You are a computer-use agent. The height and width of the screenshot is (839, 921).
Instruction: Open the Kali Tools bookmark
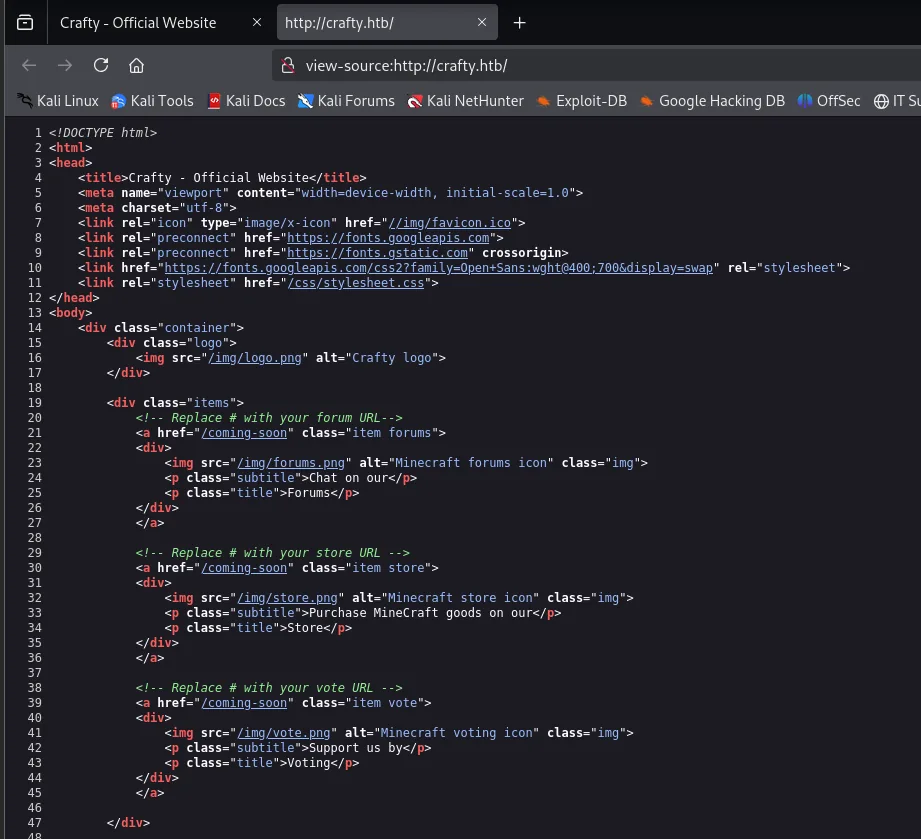tap(152, 101)
